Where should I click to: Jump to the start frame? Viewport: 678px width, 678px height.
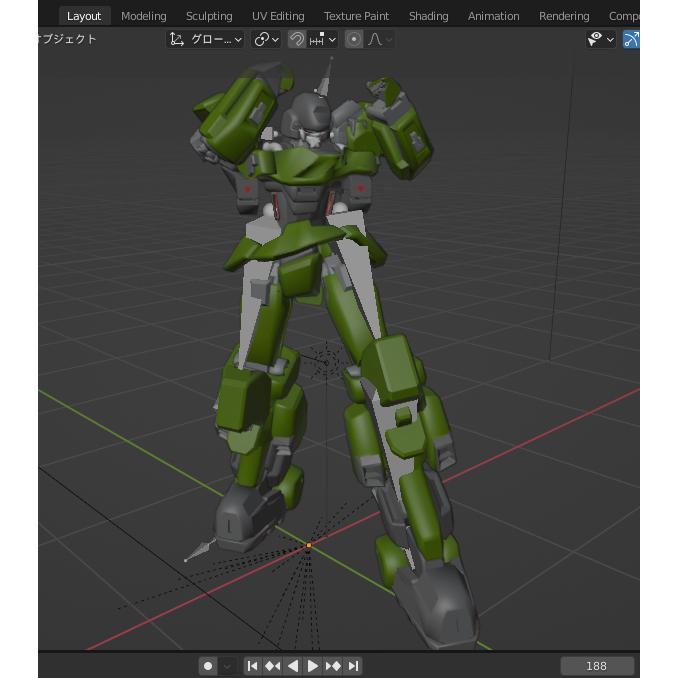click(253, 666)
